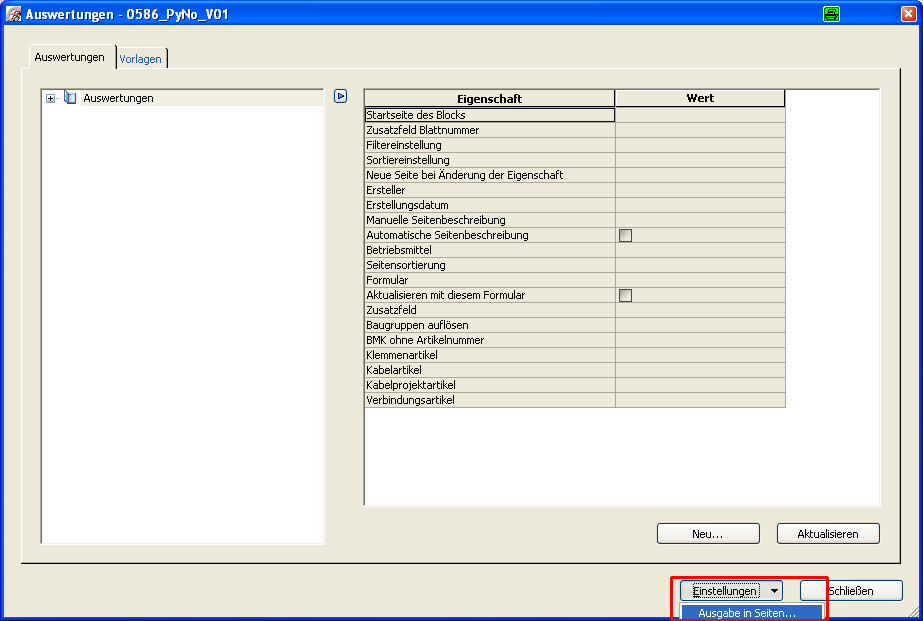The height and width of the screenshot is (621, 923).
Task: Select the Zusatzfeld Blattnummer row
Action: (x=490, y=130)
